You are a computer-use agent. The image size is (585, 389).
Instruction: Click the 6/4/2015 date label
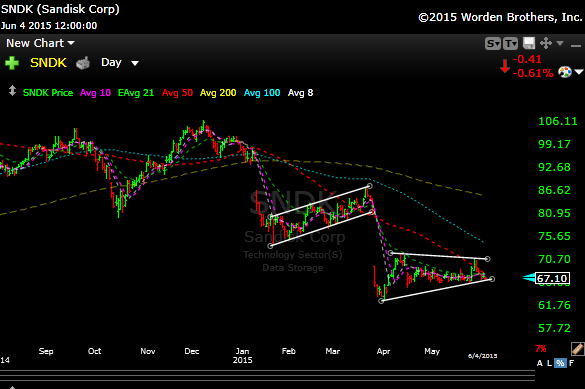click(482, 356)
